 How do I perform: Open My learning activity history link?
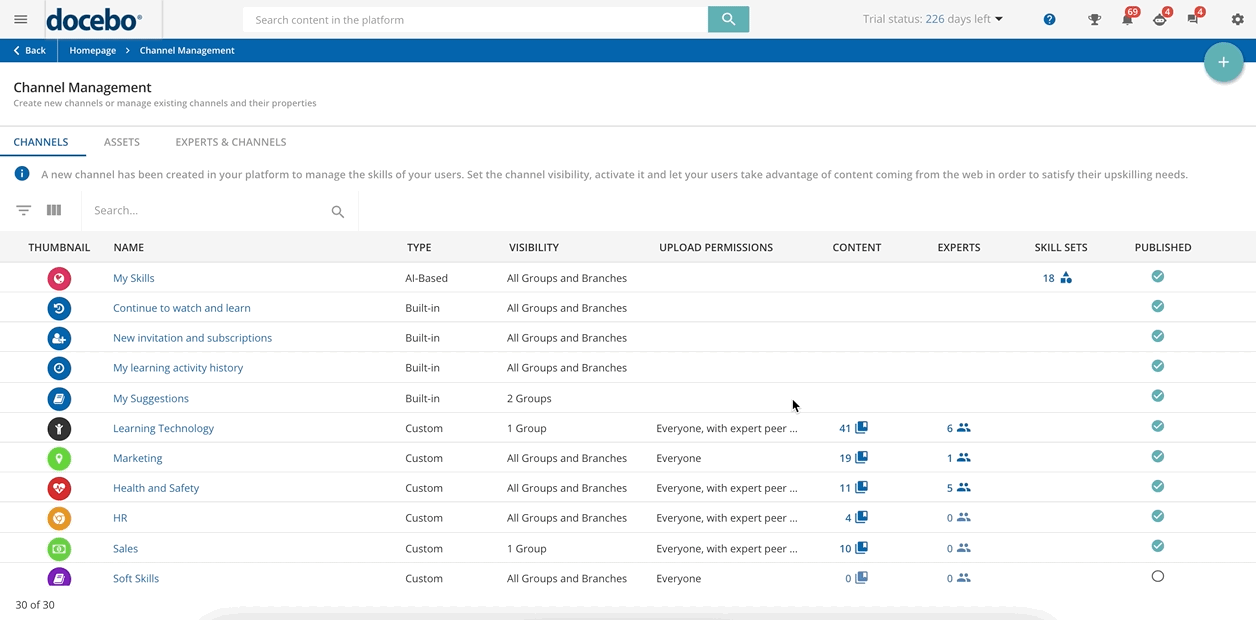178,368
